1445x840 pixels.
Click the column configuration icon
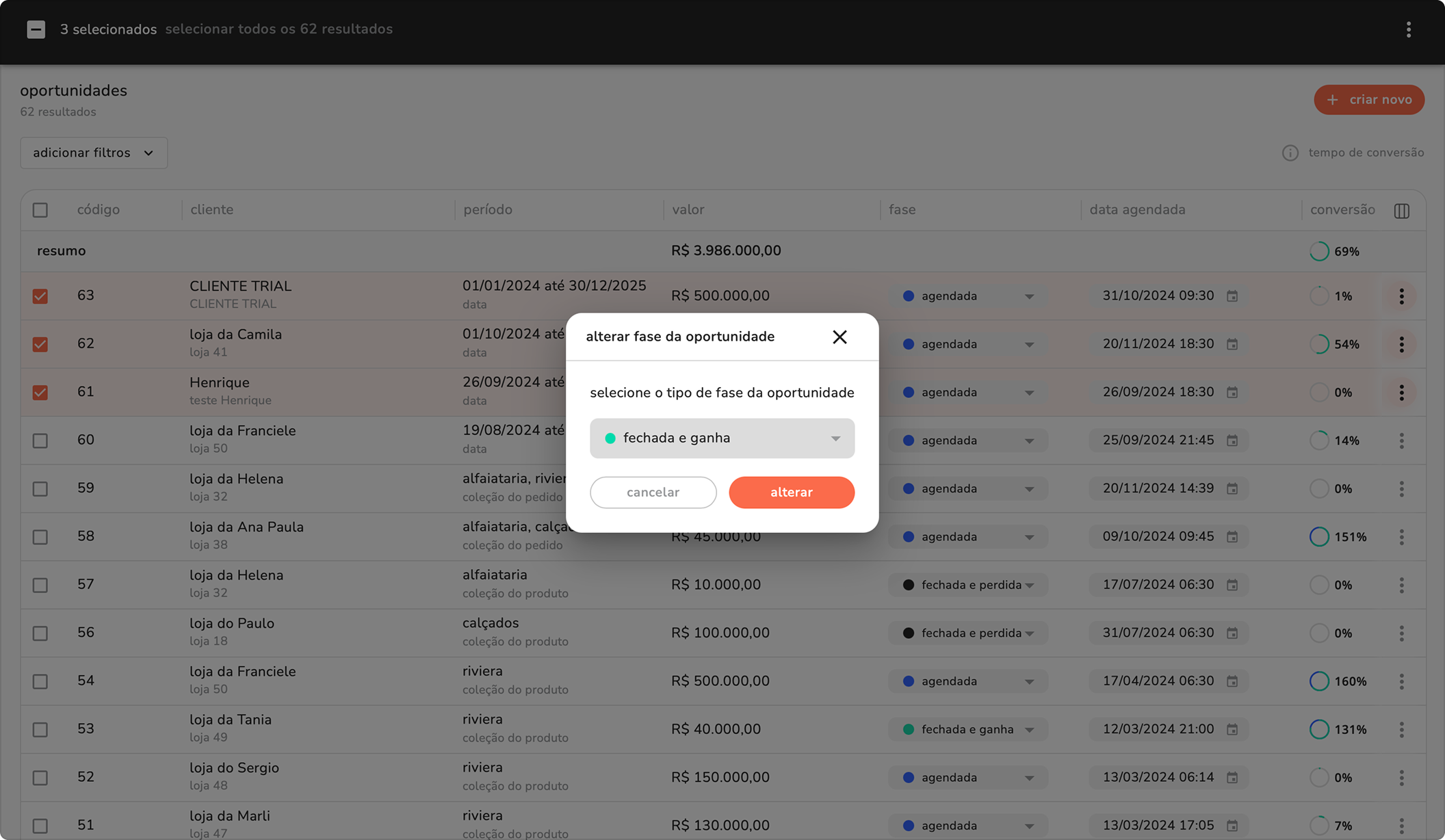[x=1401, y=211]
